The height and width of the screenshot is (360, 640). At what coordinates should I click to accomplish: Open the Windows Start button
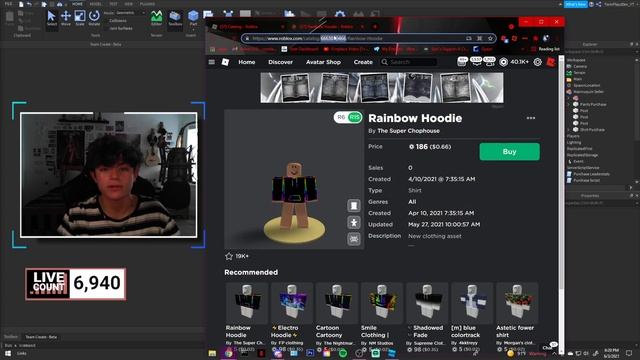coord(7,353)
